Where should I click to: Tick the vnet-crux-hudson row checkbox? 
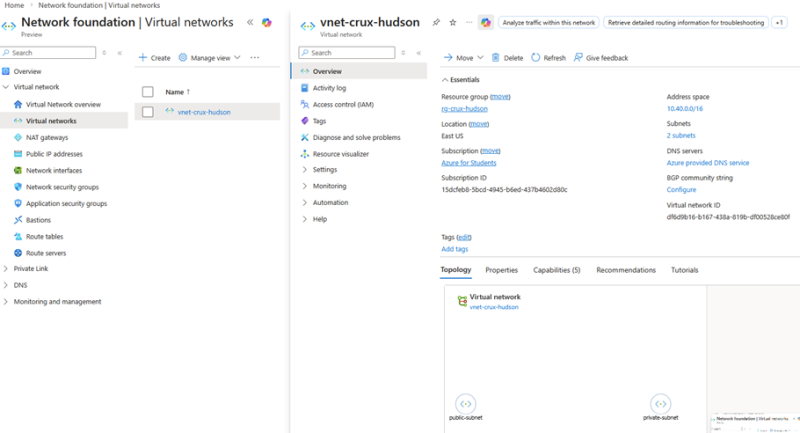click(x=147, y=112)
